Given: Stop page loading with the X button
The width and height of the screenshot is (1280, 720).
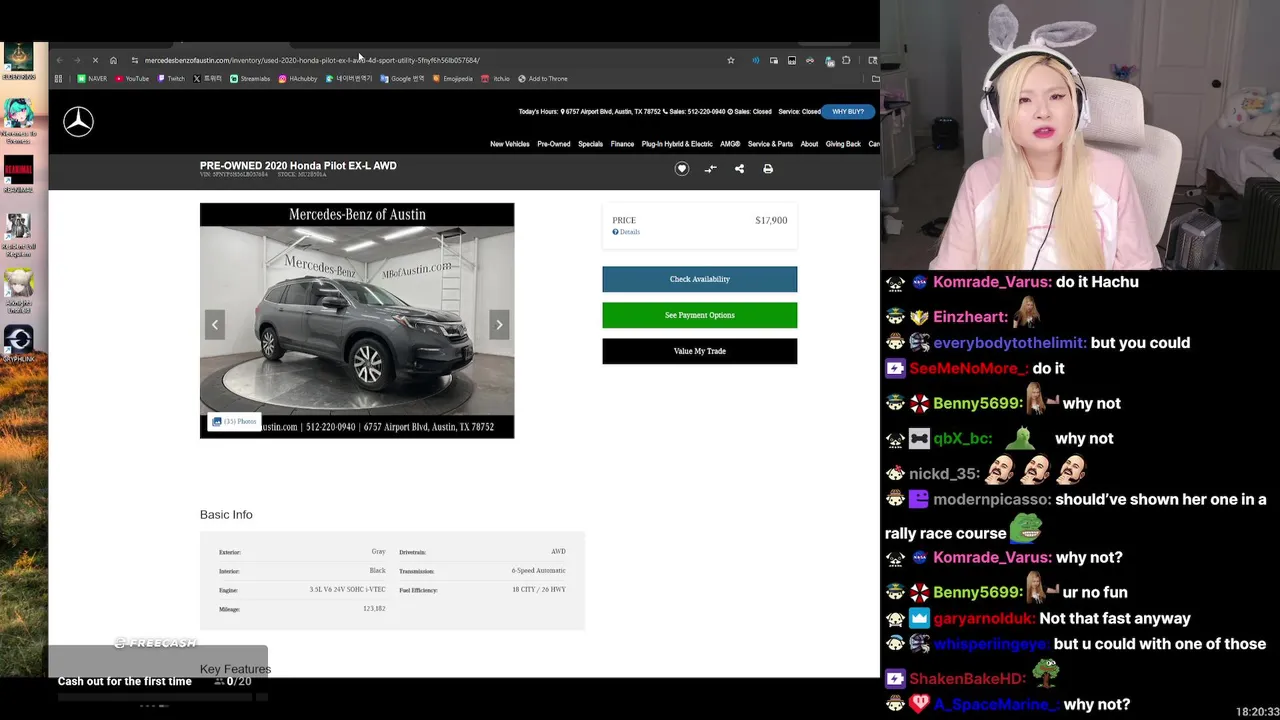Looking at the screenshot, I should point(95,60).
